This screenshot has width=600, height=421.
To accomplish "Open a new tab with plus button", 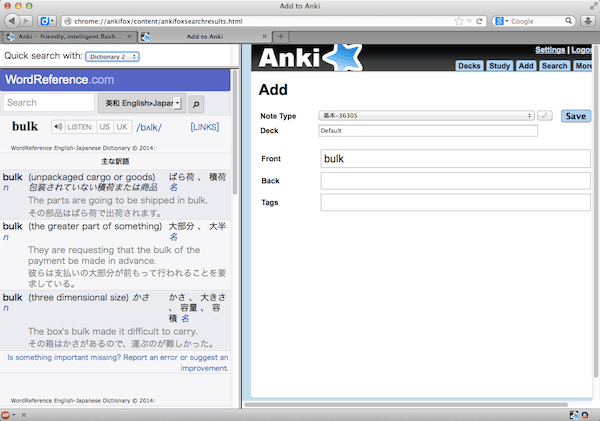I will tap(280, 36).
